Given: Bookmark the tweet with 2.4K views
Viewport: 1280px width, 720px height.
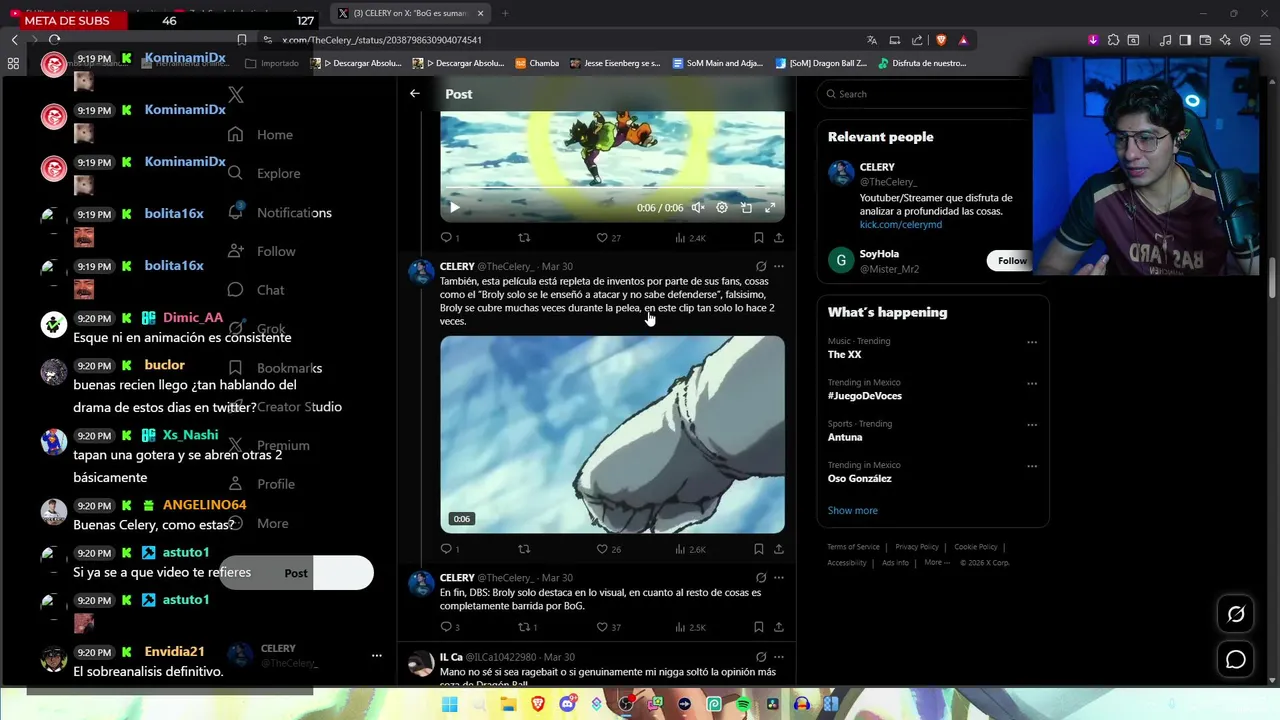Looking at the screenshot, I should click(x=758, y=237).
